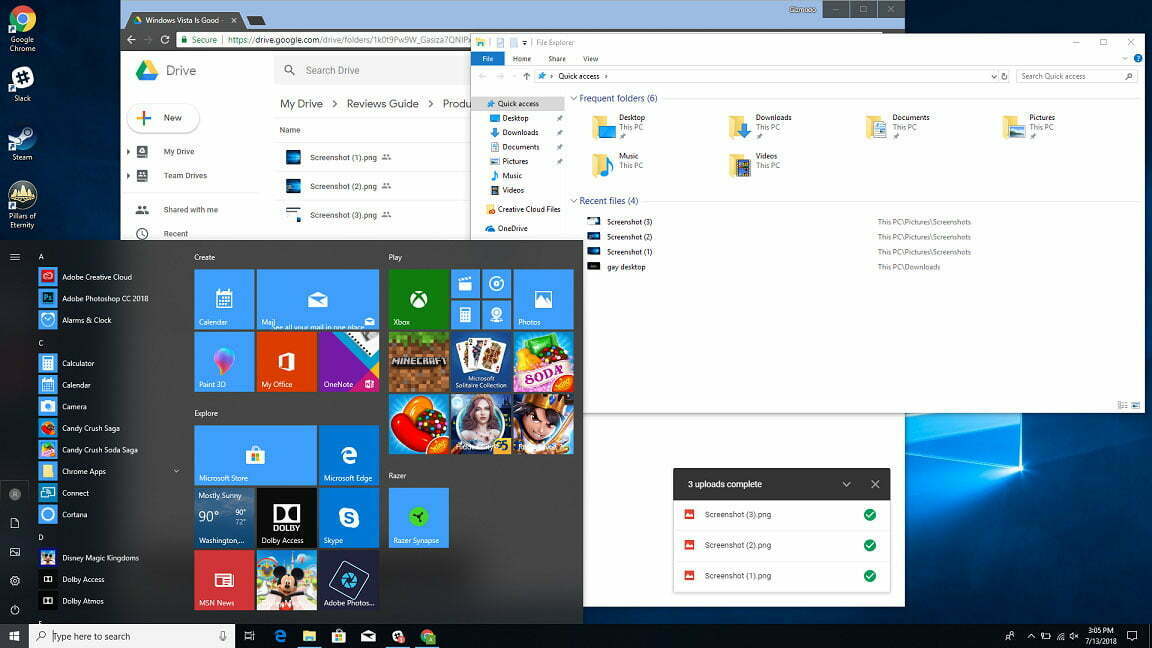Image resolution: width=1152 pixels, height=648 pixels.
Task: Open the Steam desktop shortcut
Action: pos(22,143)
